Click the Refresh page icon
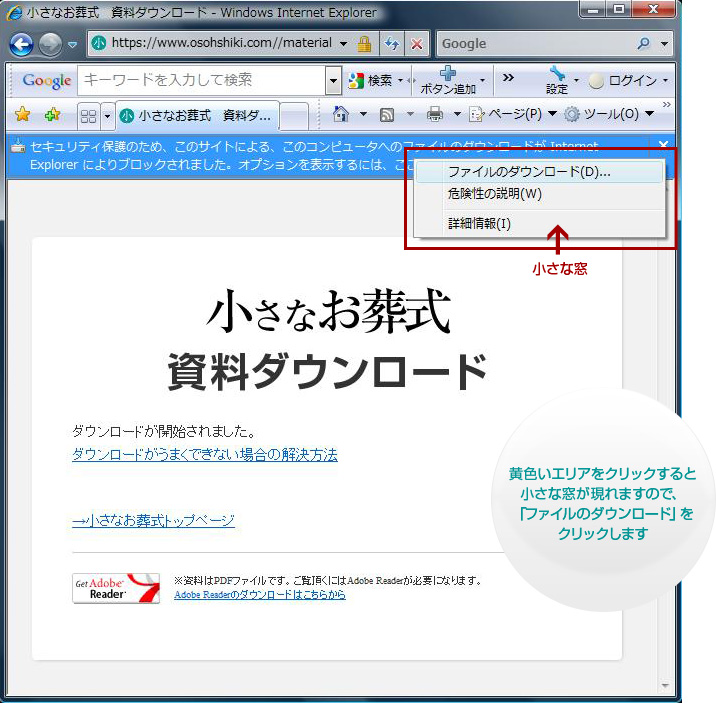The height and width of the screenshot is (703, 716). [391, 44]
